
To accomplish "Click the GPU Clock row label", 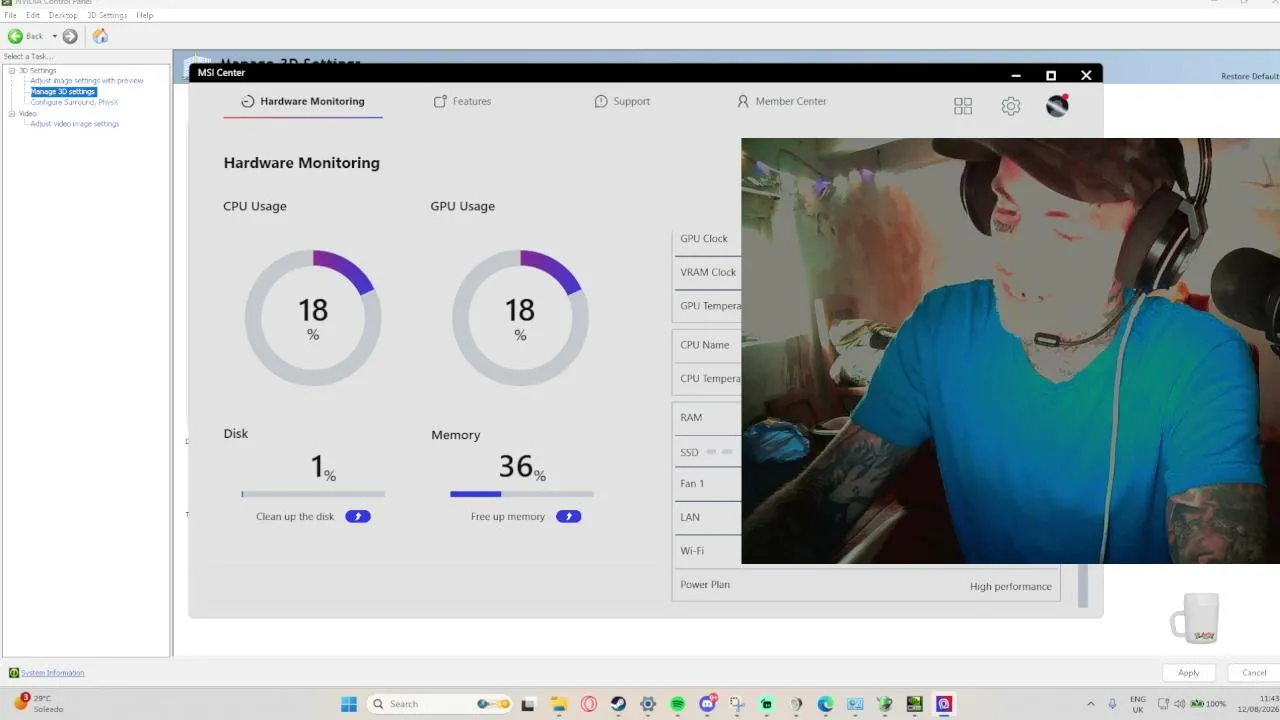I will pos(704,239).
